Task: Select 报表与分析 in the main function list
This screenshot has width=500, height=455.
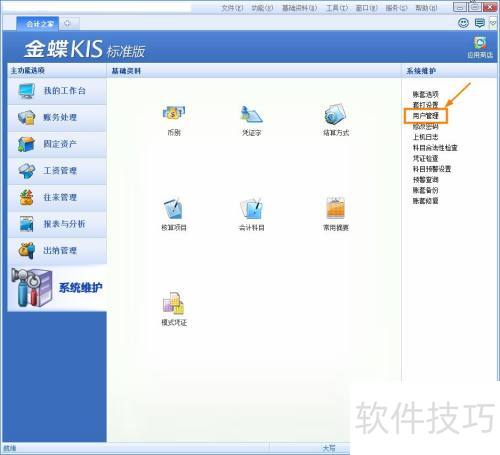Action: 57,224
